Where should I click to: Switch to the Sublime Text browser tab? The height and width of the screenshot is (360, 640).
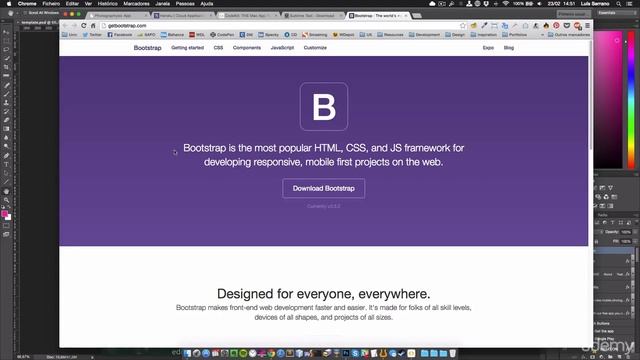click(x=312, y=16)
